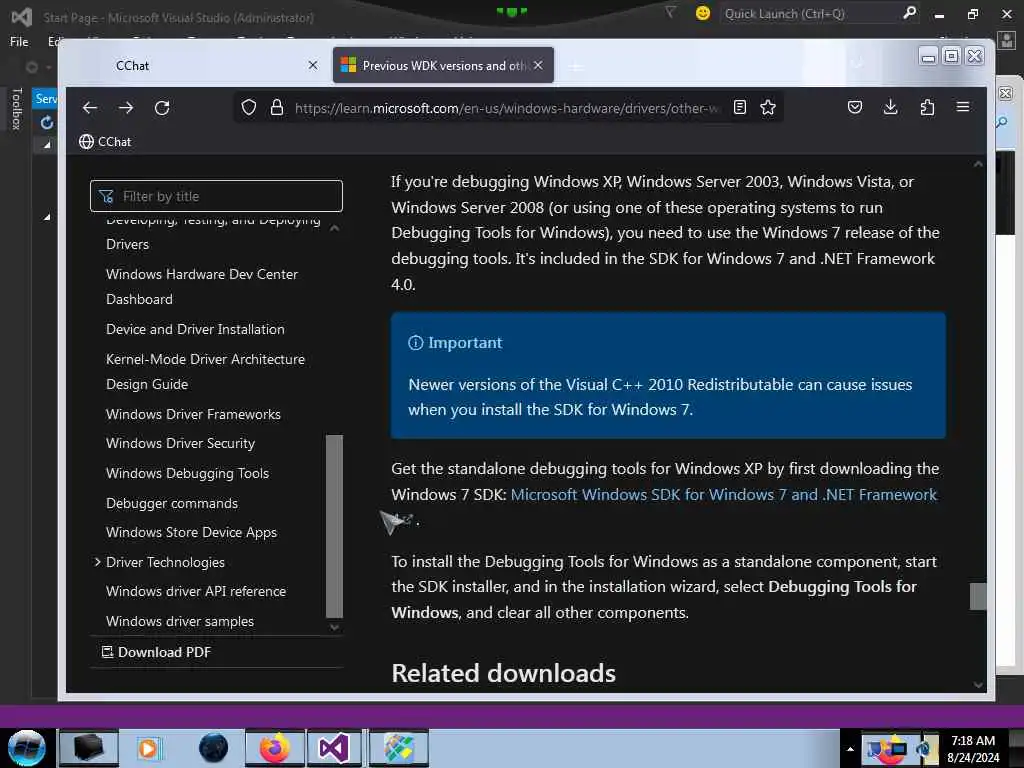Screen dimensions: 1024x768
Task: Click the Filter by title input field
Action: (216, 196)
